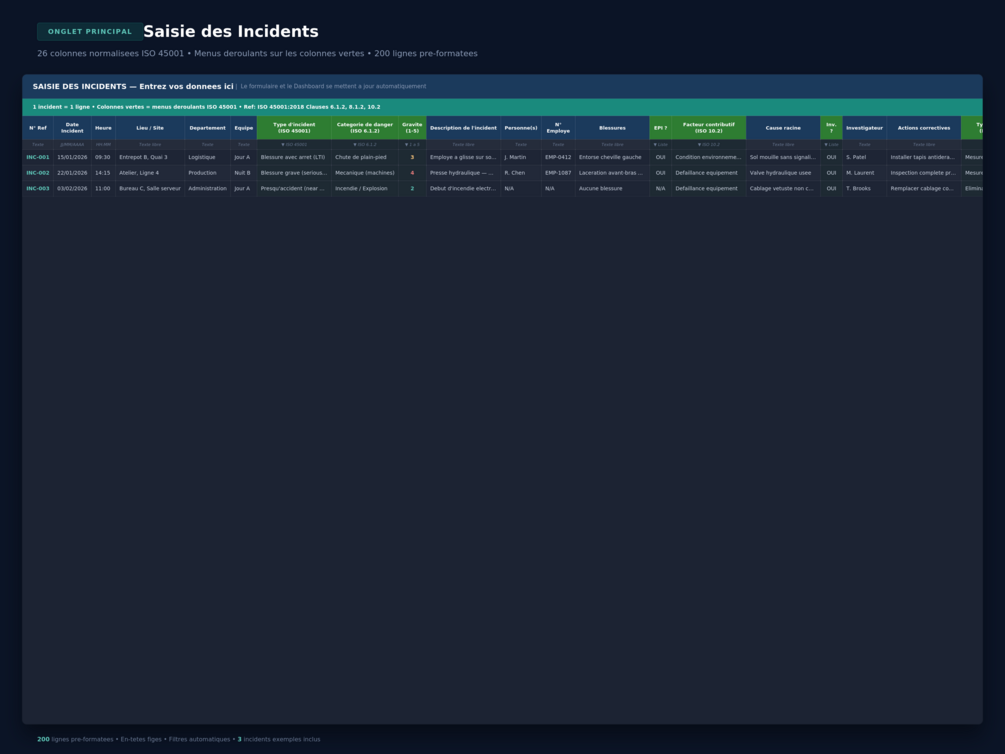Select the ONGLET PRINCIPAL badge
1005x754 pixels.
pos(90,31)
